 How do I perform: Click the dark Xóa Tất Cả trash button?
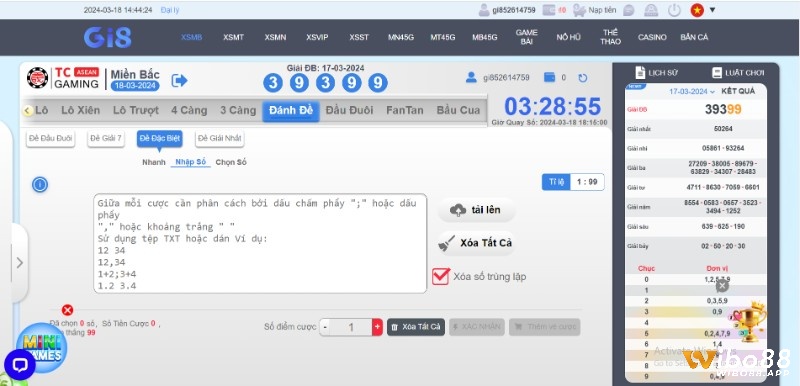click(x=416, y=327)
